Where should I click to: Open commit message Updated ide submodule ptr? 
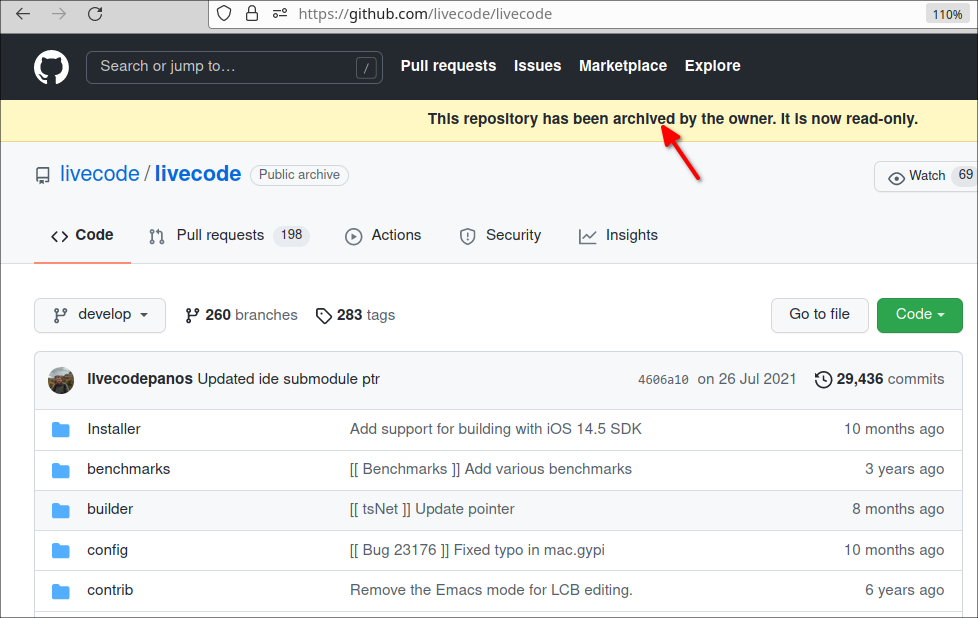click(289, 379)
